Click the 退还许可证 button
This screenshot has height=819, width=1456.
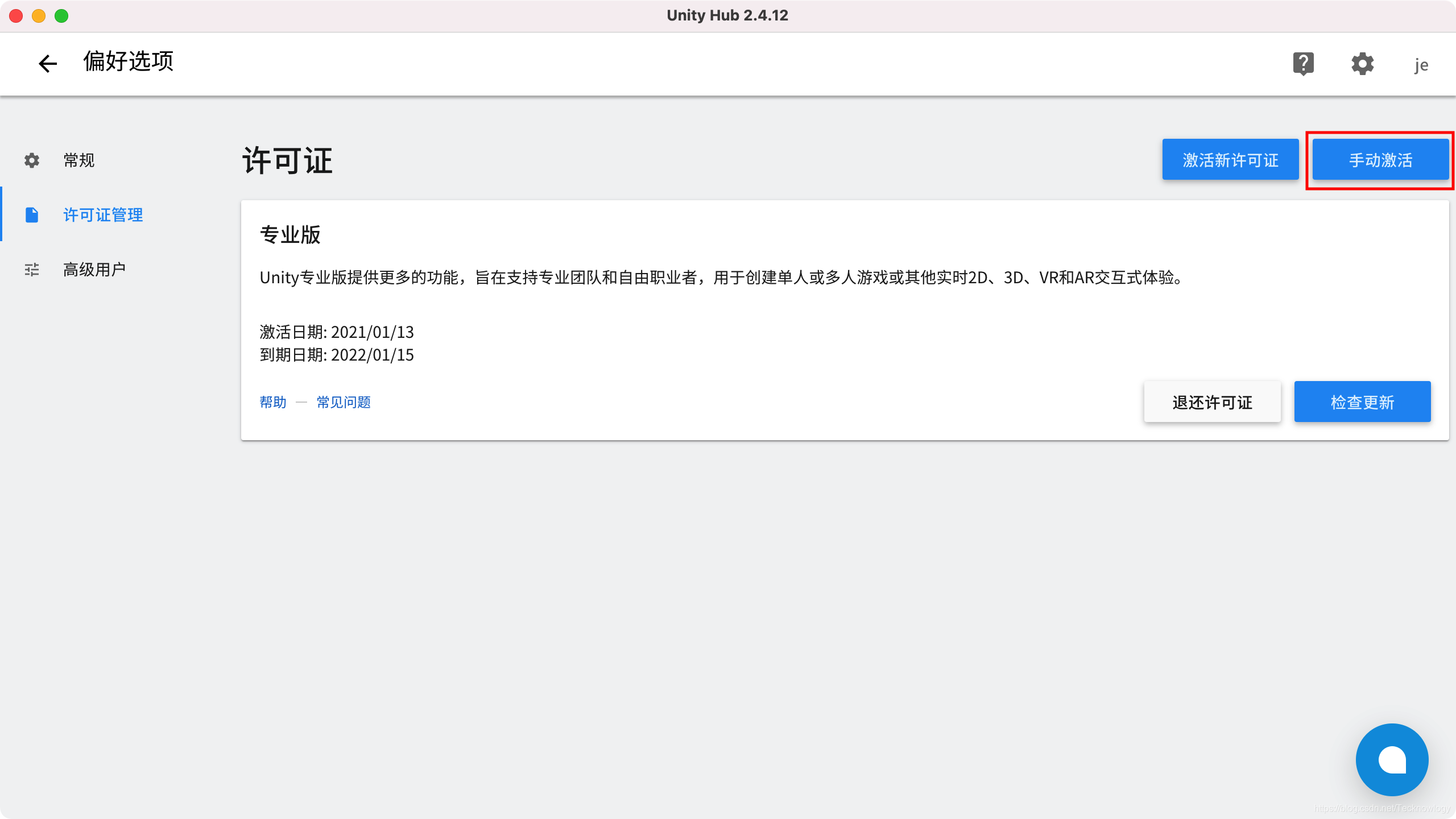point(1212,402)
